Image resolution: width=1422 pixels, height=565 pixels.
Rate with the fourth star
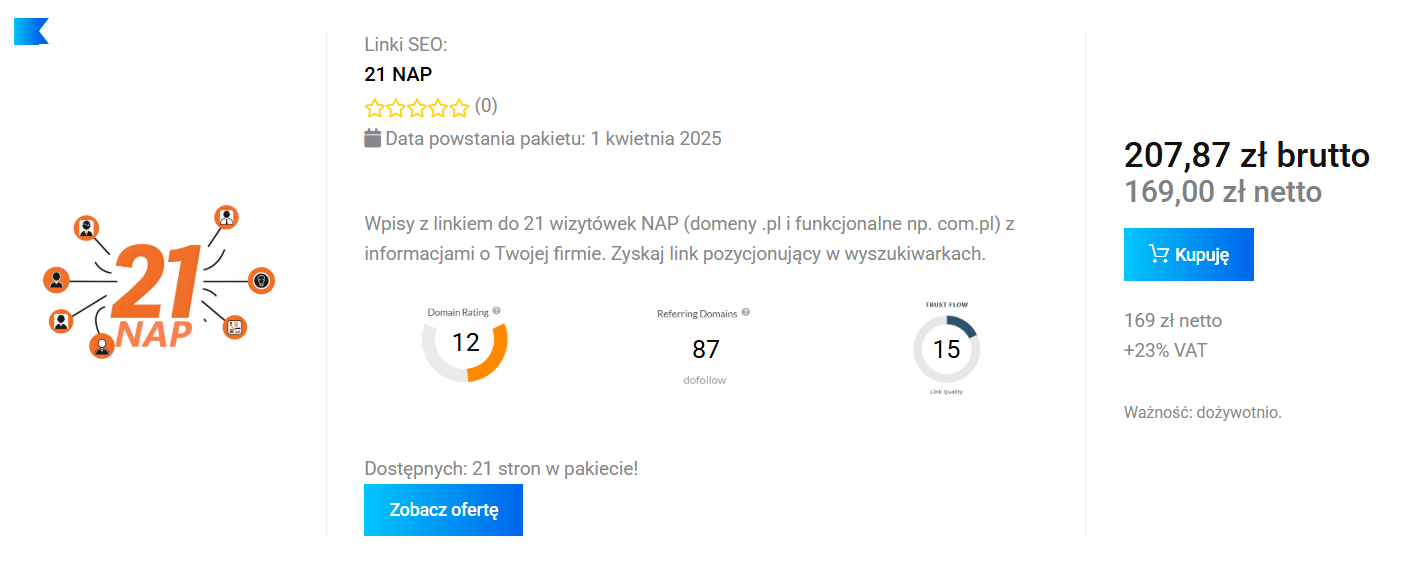438,108
